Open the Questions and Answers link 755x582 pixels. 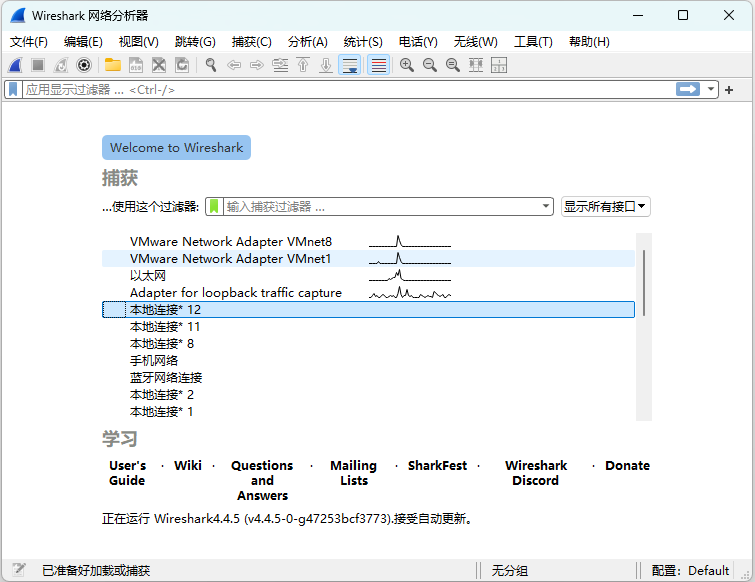tap(262, 480)
